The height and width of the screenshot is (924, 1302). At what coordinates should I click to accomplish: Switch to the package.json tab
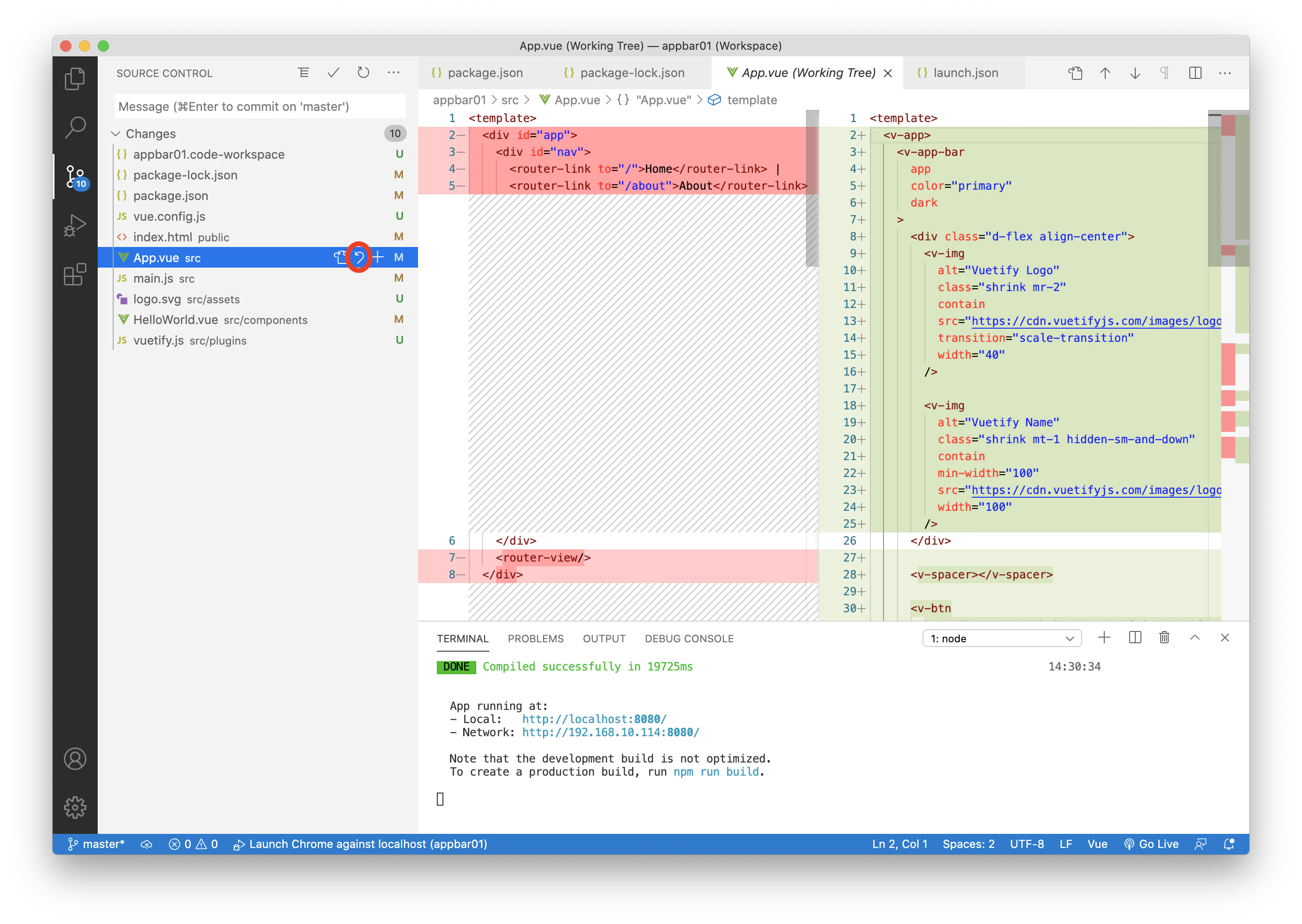pyautogui.click(x=484, y=73)
